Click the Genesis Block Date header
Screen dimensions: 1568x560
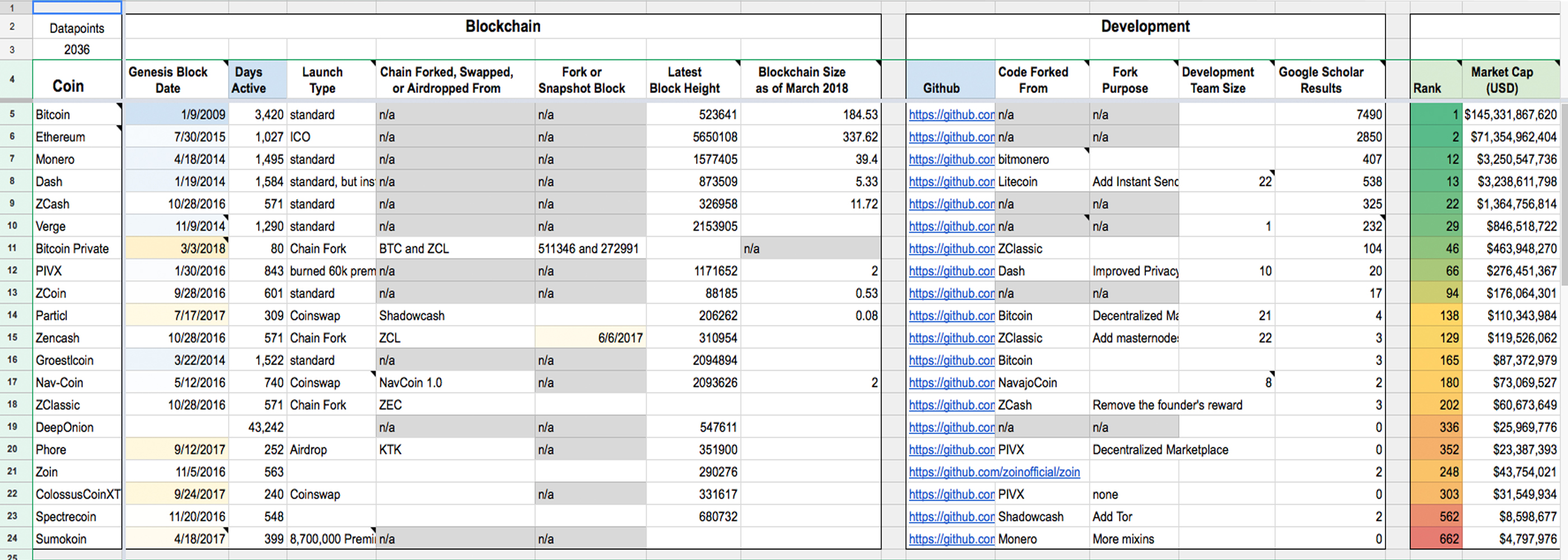tap(176, 79)
